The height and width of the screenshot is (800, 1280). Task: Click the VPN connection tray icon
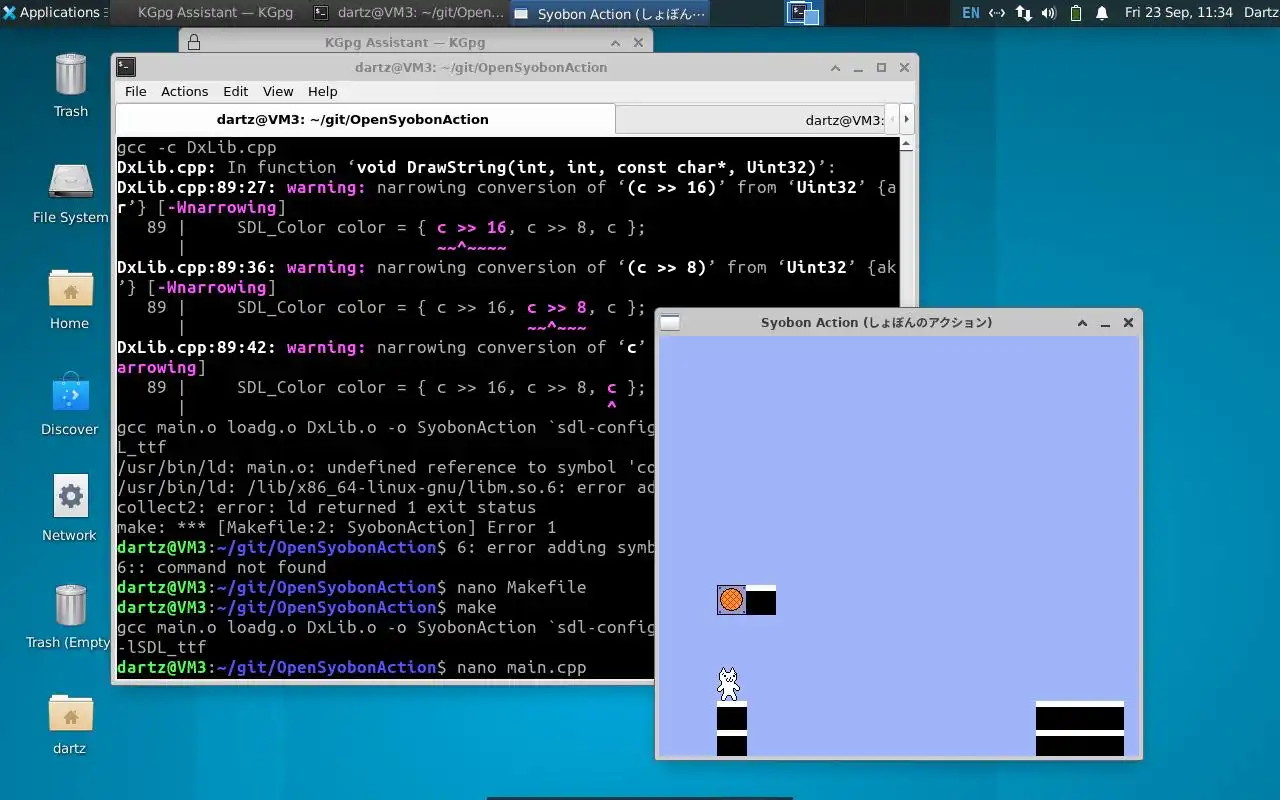997,13
